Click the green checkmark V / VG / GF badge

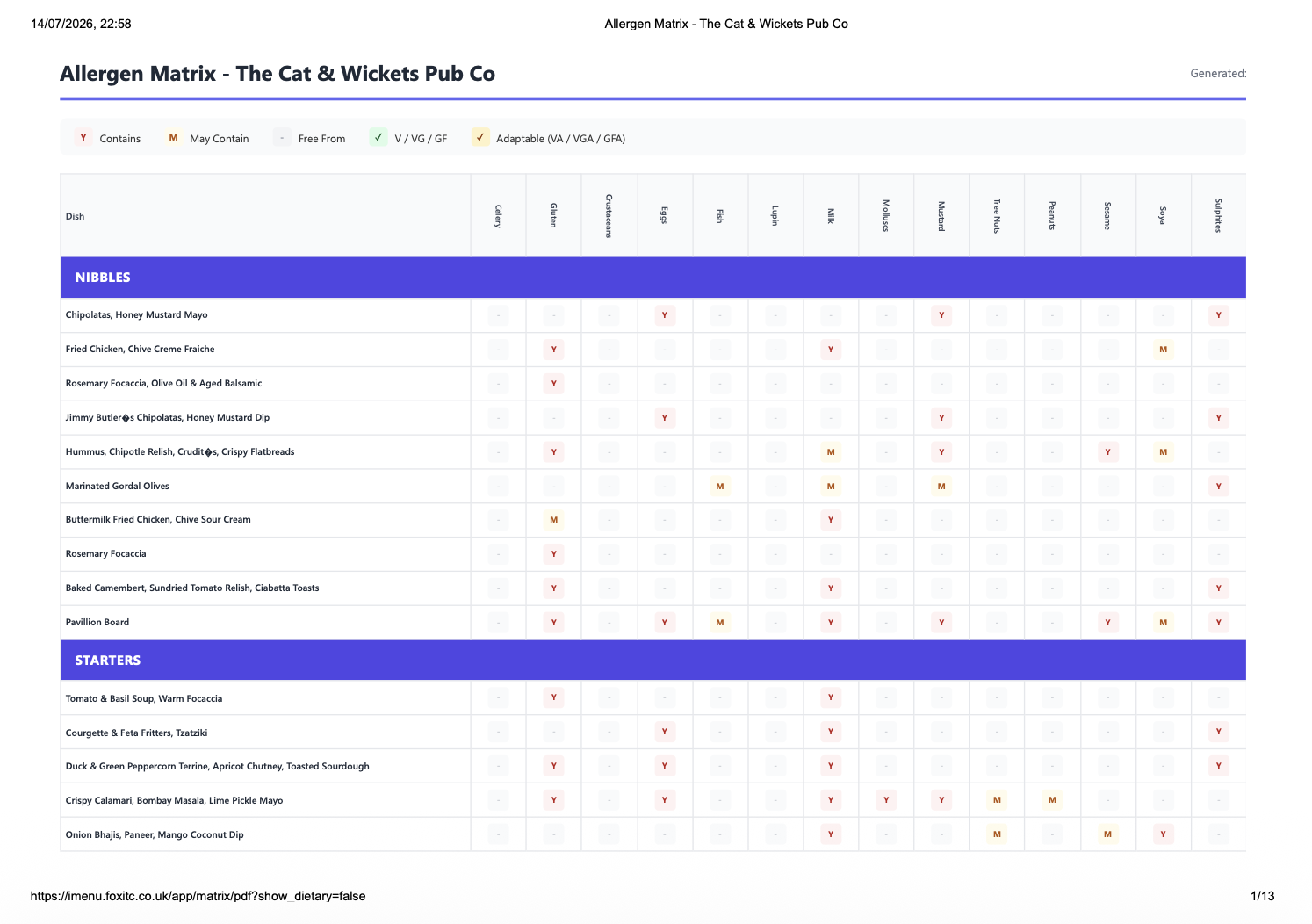[x=378, y=138]
